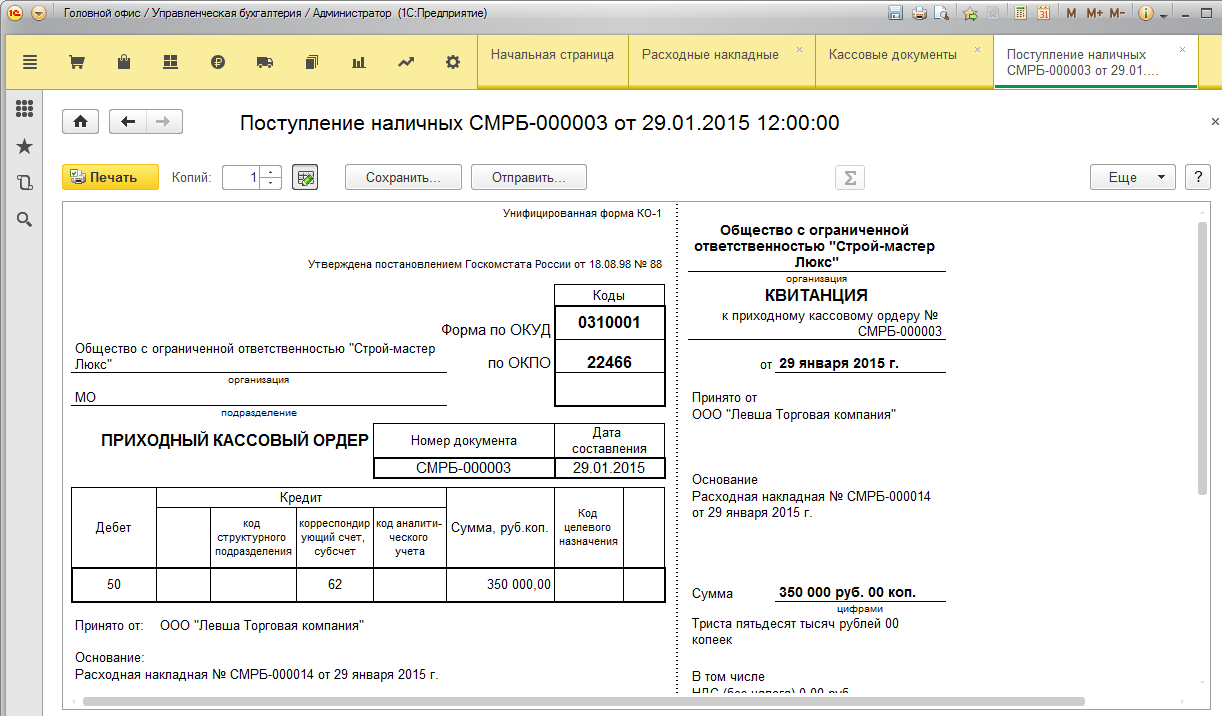The image size is (1222, 716).
Task: Select the sum cell 350 000,00
Action: (500, 585)
